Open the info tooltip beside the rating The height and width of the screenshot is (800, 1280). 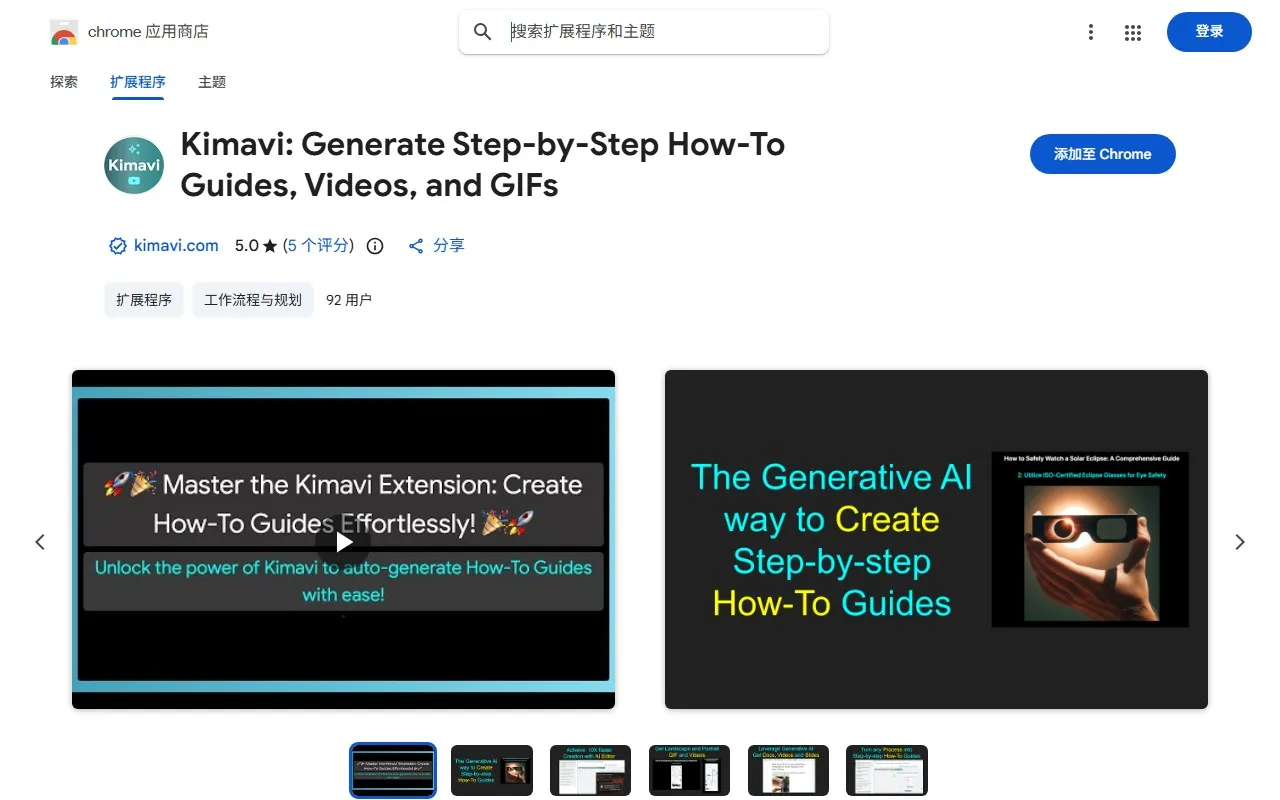374,245
